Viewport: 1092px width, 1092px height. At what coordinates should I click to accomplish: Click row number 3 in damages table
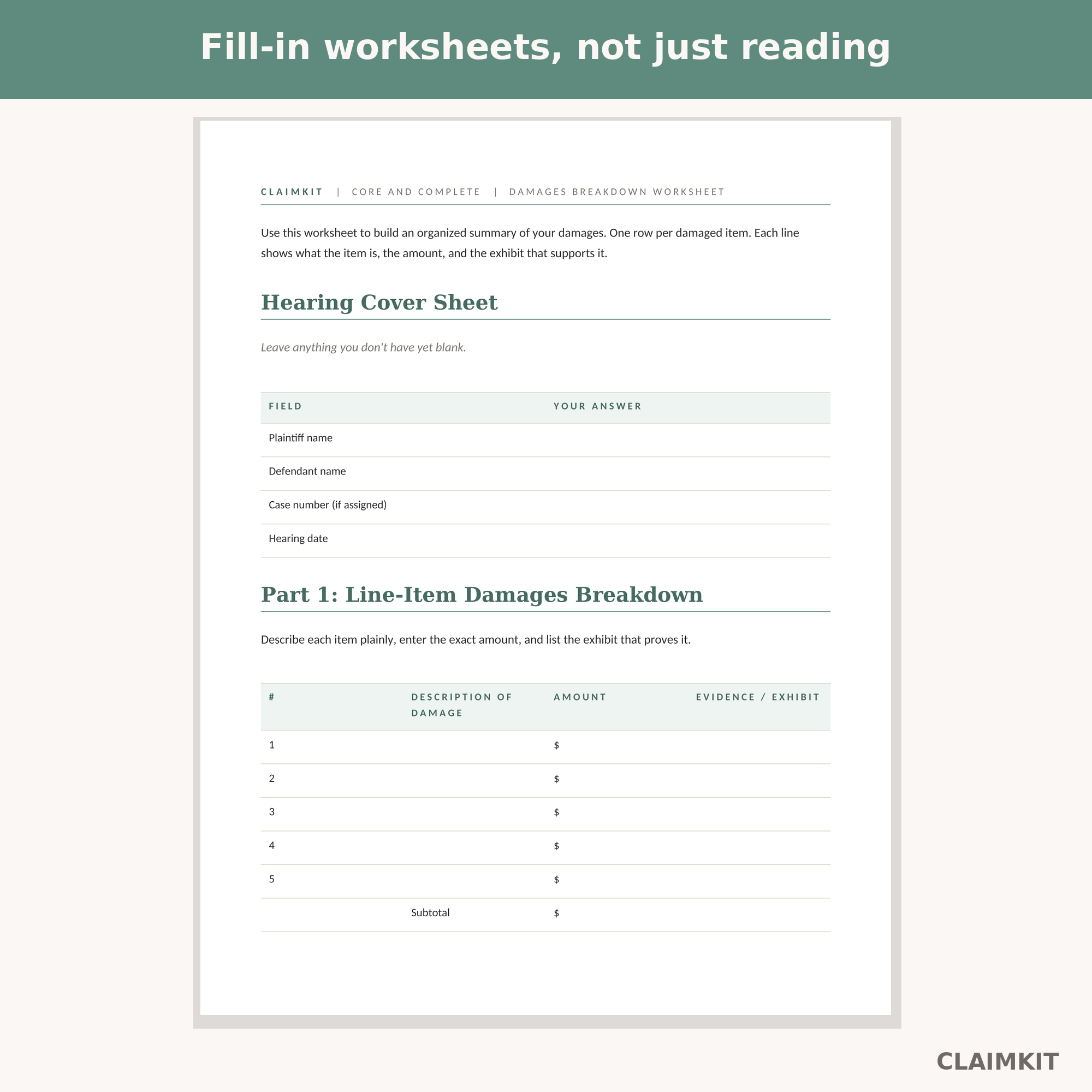[272, 812]
